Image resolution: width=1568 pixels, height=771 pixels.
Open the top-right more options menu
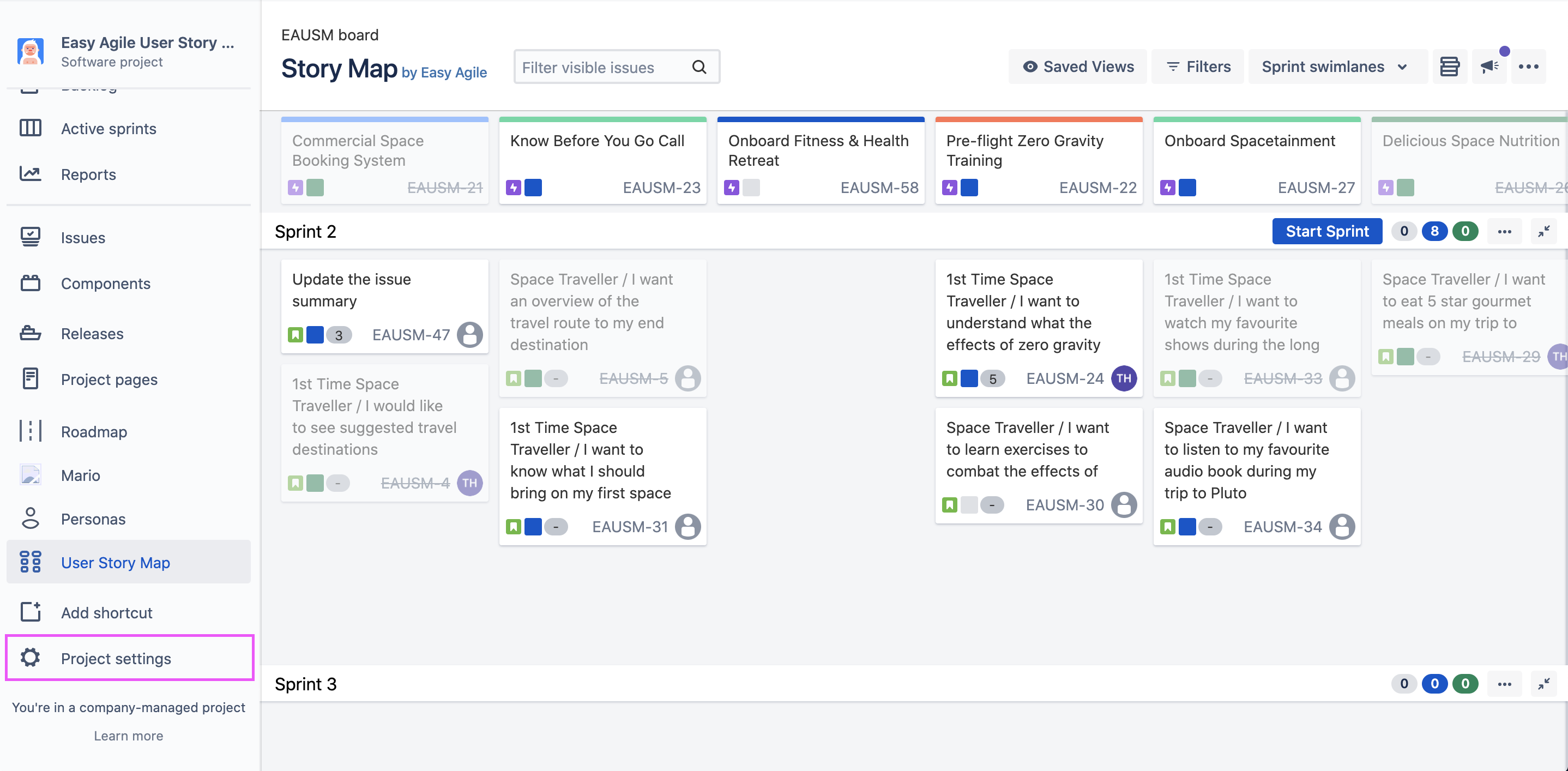pos(1528,67)
